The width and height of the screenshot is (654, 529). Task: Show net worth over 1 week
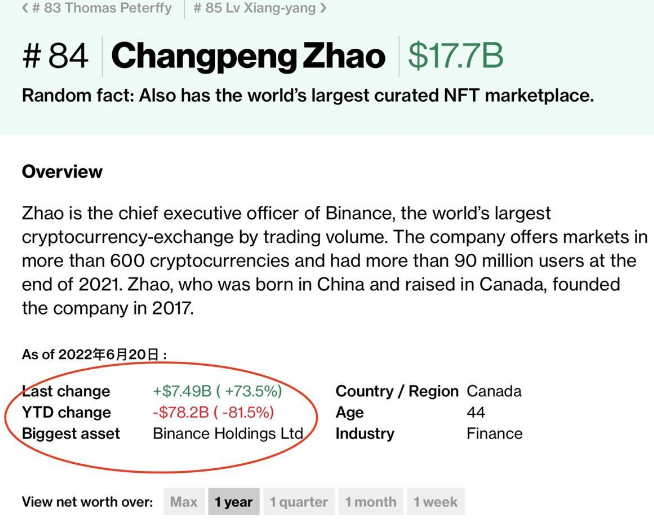click(x=436, y=501)
